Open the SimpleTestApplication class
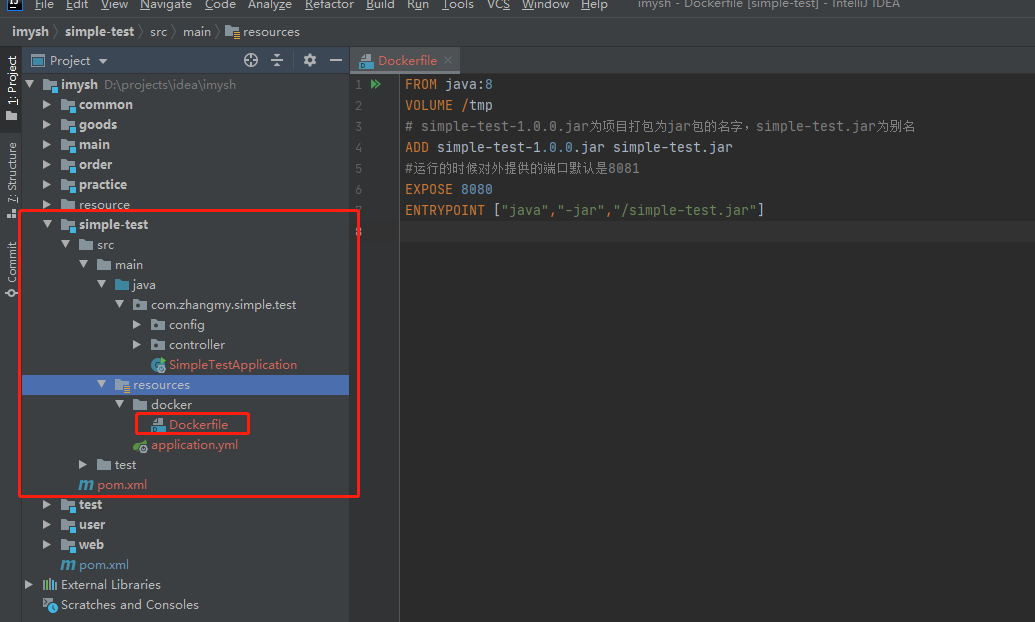Screen dimensions: 1035x622 (x=232, y=364)
